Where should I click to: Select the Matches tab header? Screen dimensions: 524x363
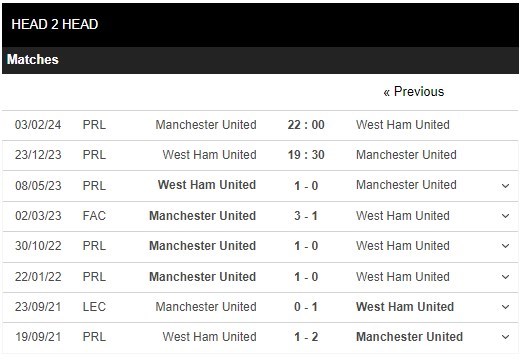[32, 59]
